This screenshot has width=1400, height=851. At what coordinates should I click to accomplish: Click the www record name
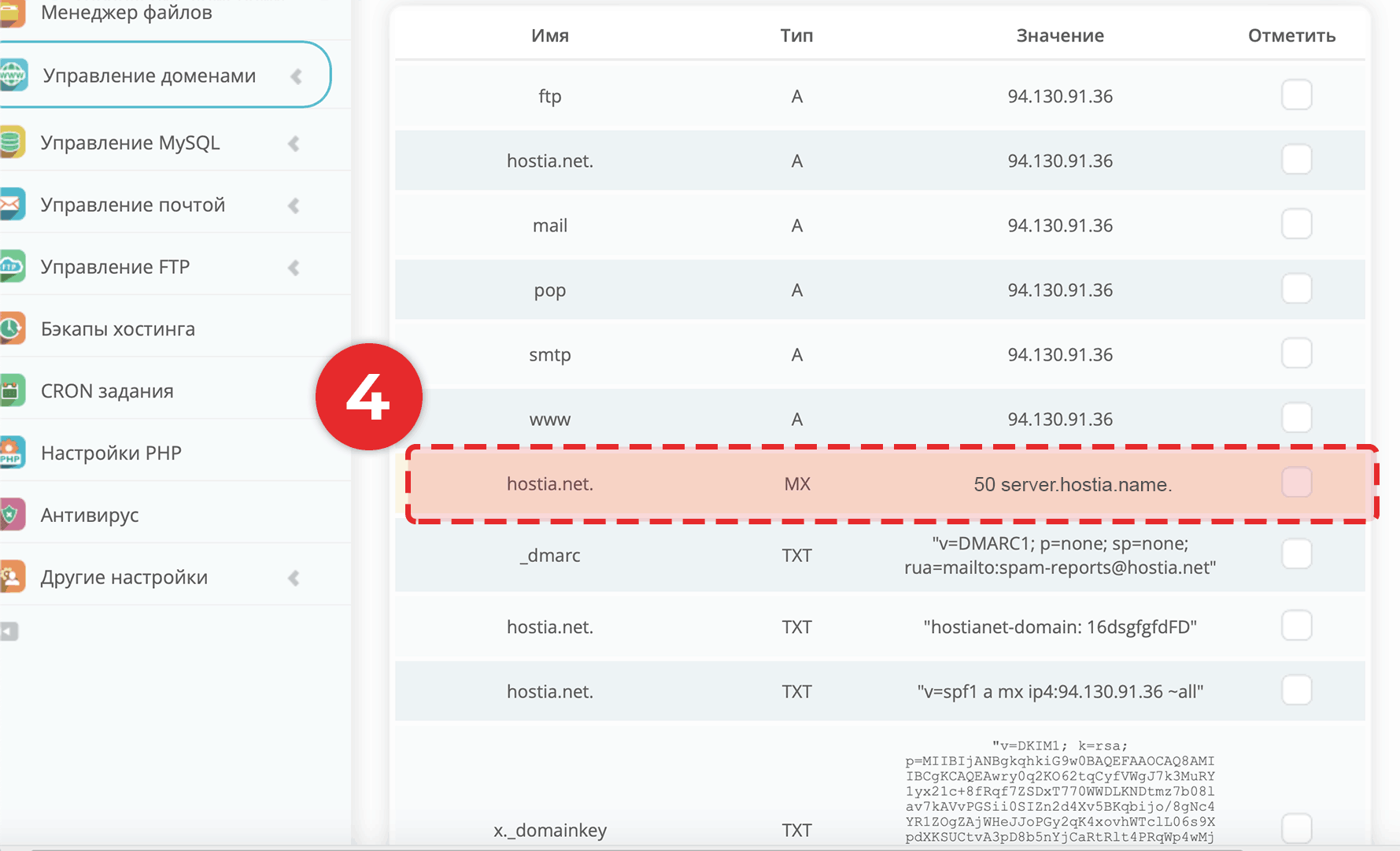pyautogui.click(x=550, y=420)
